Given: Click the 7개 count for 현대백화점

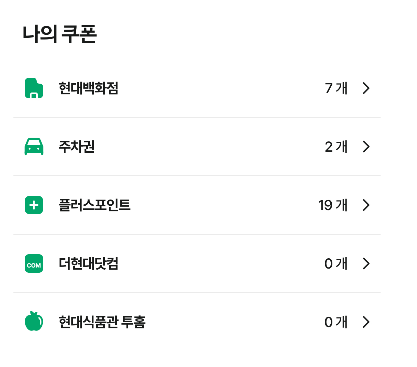Looking at the screenshot, I should coord(336,88).
